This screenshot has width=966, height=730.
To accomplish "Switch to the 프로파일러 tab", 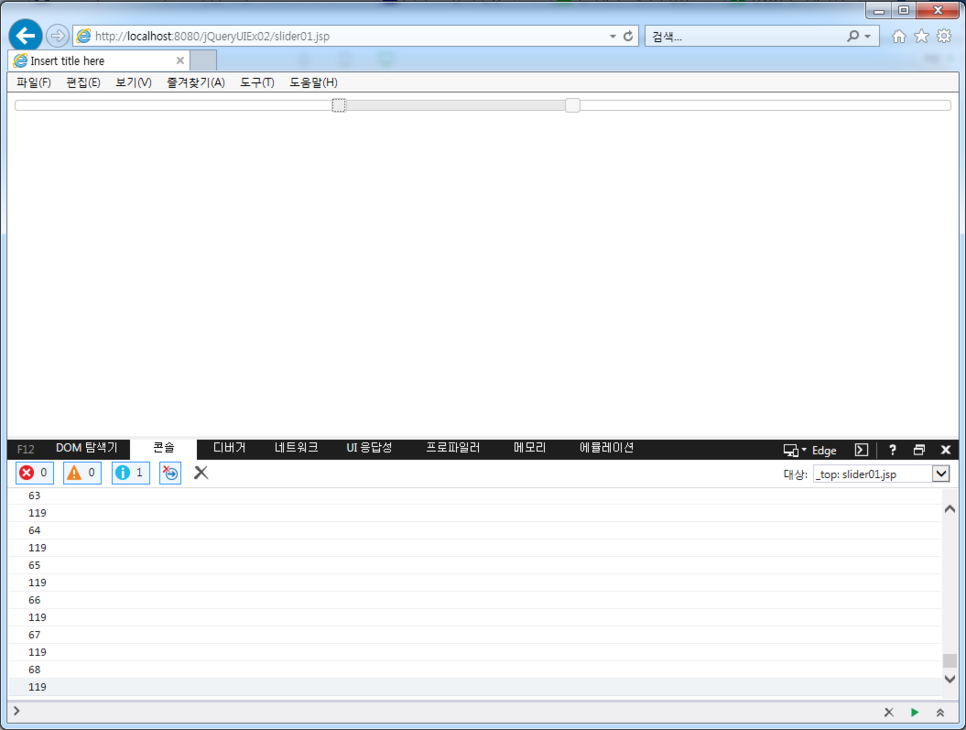I will point(453,448).
